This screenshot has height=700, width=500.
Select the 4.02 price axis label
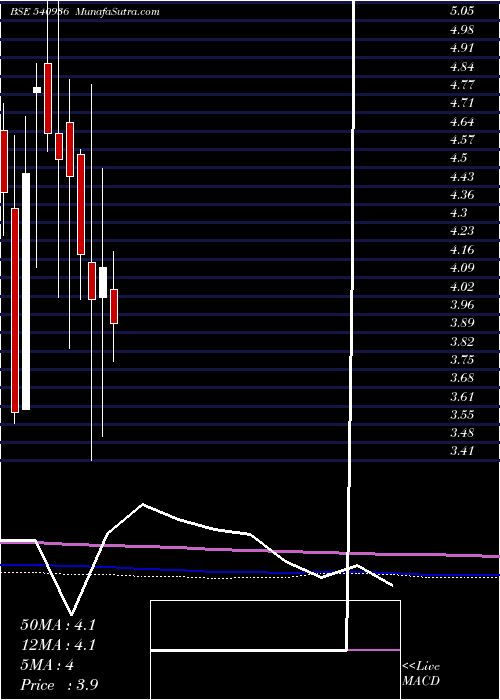[462, 286]
